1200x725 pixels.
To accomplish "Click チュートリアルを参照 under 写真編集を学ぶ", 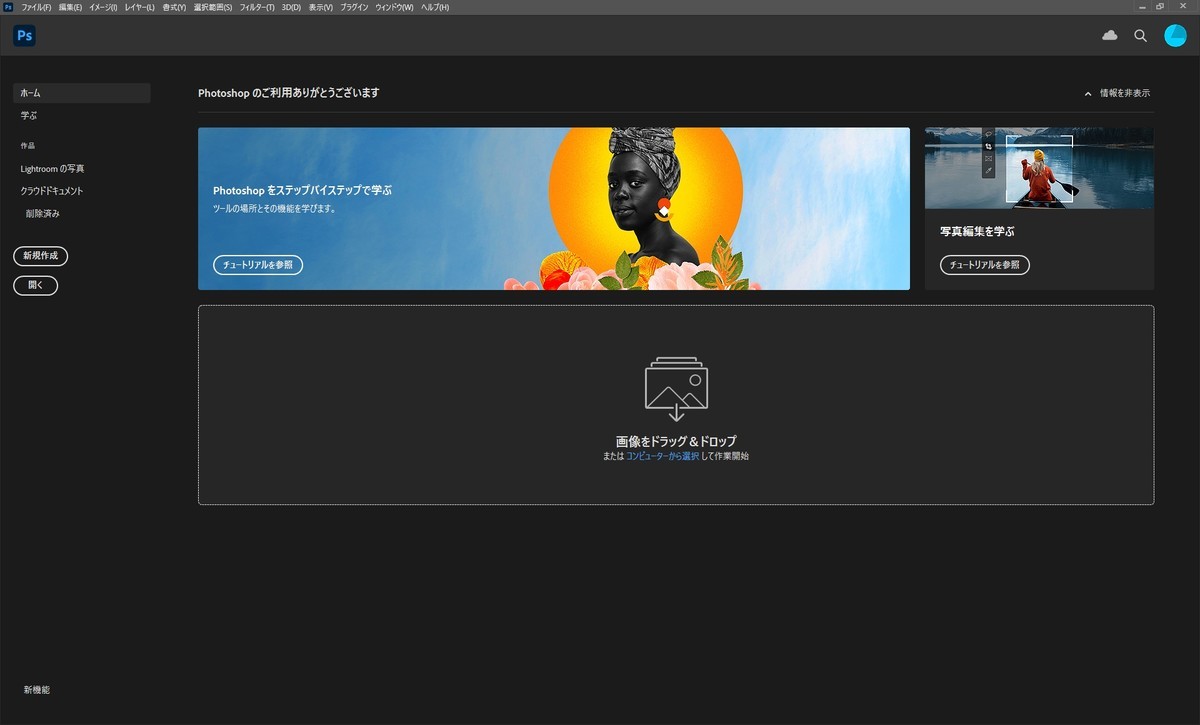I will point(985,265).
